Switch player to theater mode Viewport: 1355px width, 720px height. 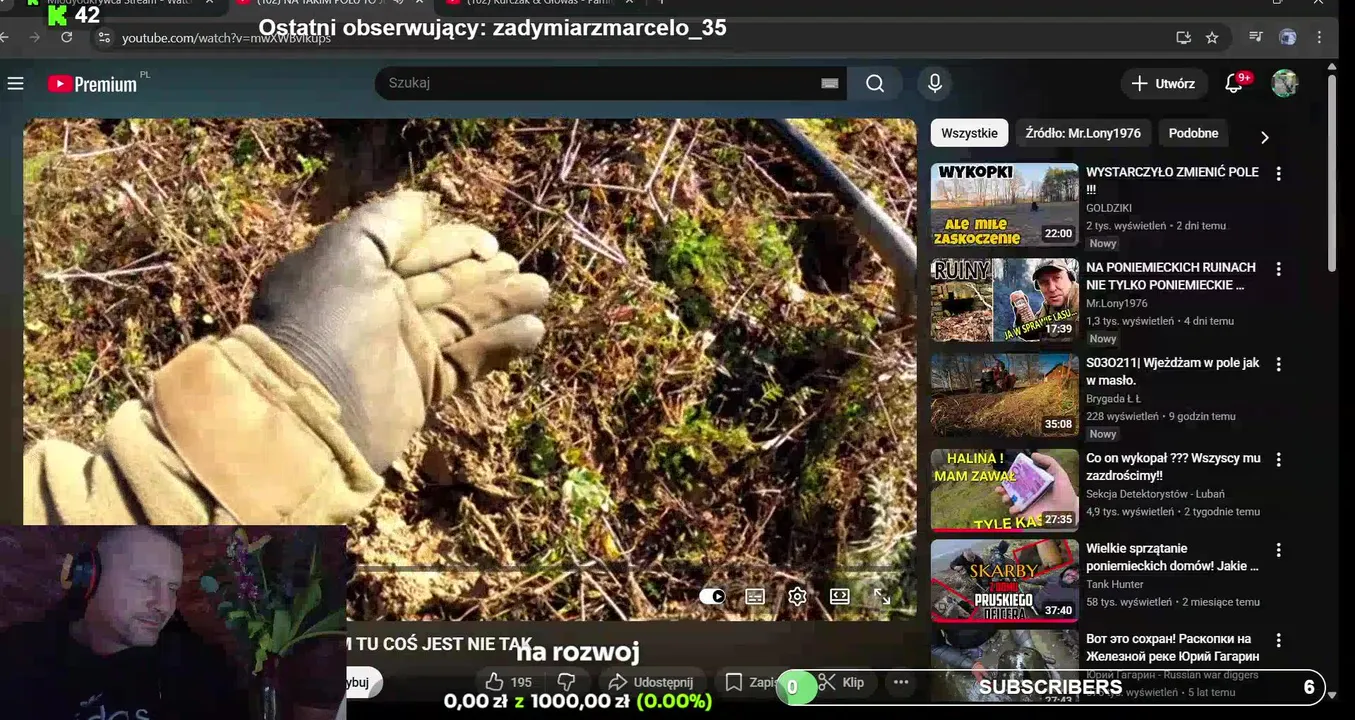coord(840,596)
